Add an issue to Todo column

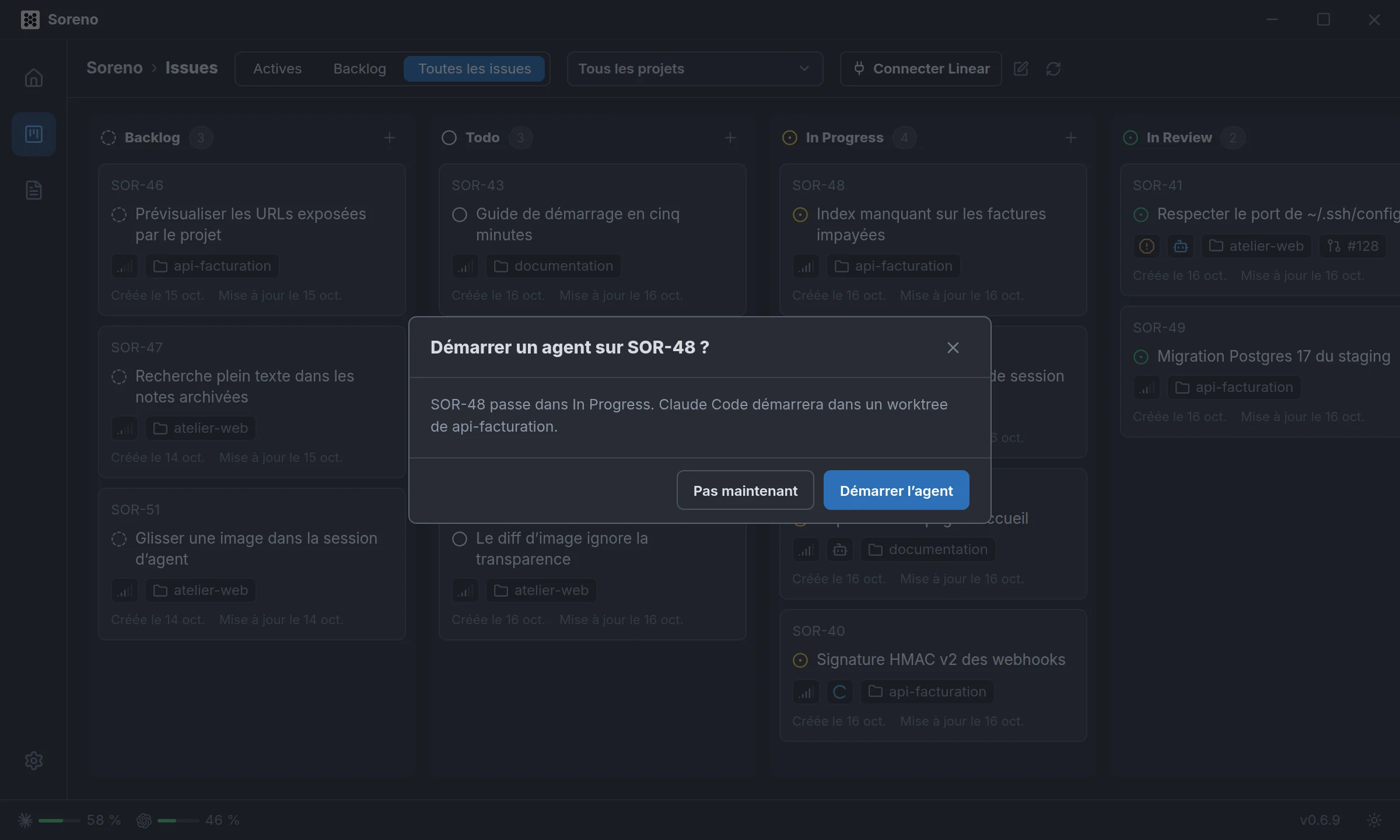point(730,138)
